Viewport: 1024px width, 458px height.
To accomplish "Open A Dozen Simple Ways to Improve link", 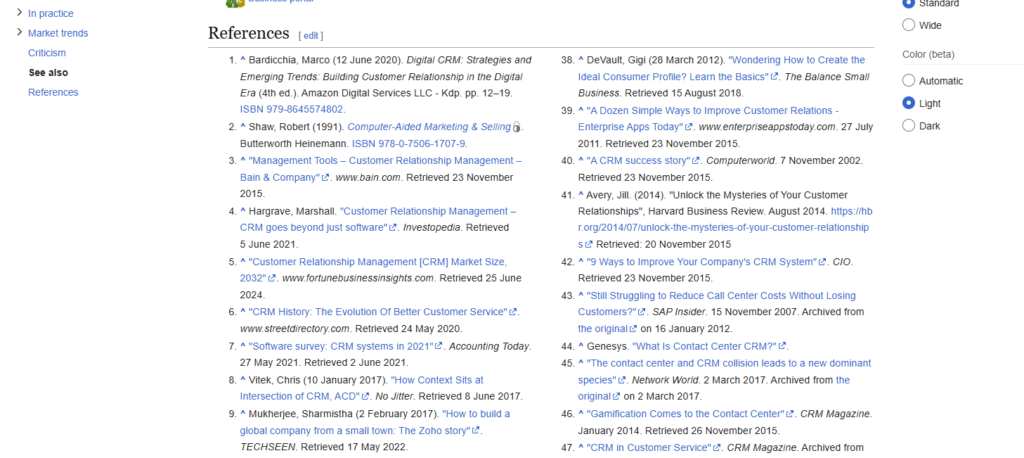I will click(709, 118).
